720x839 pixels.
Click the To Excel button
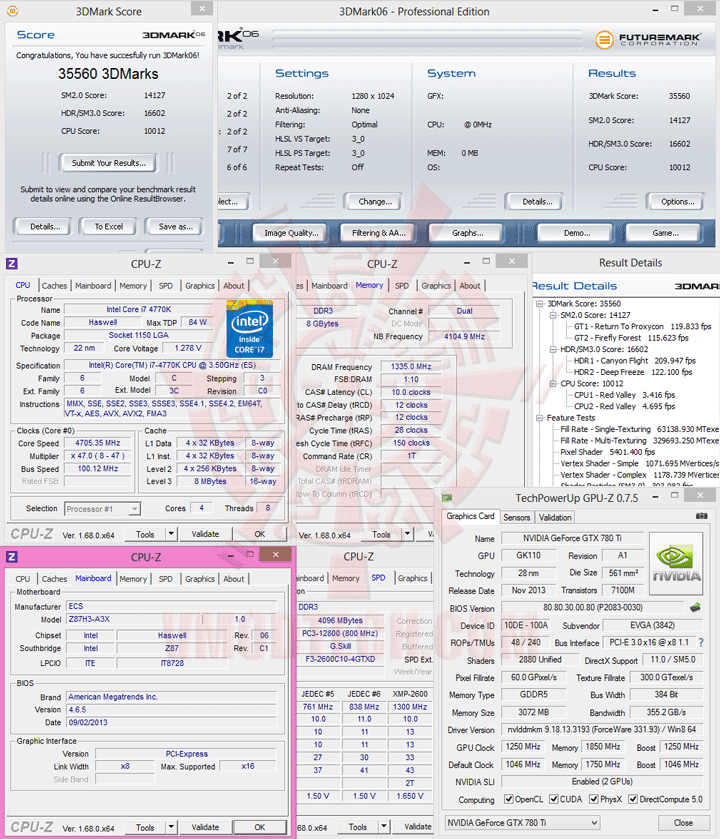(109, 226)
